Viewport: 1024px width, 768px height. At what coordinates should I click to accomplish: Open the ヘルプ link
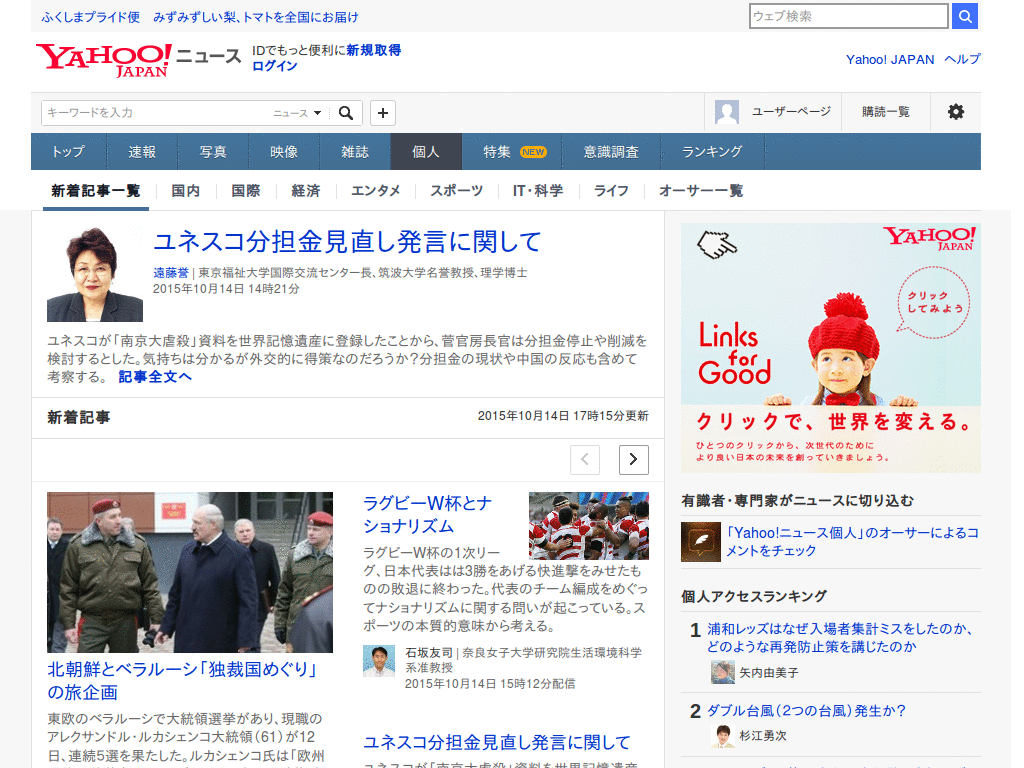coord(963,59)
